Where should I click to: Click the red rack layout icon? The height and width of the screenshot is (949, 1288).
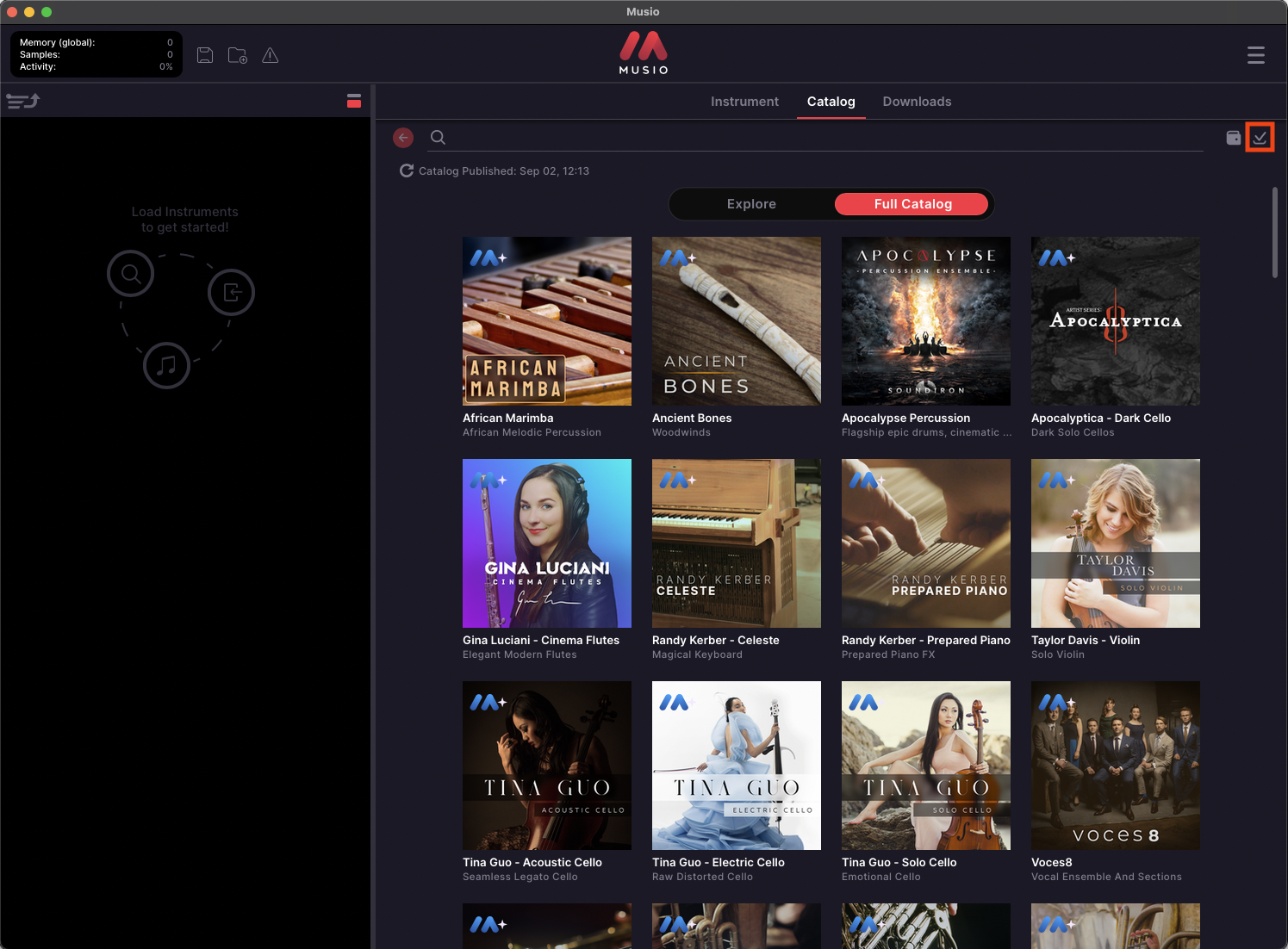(x=354, y=101)
